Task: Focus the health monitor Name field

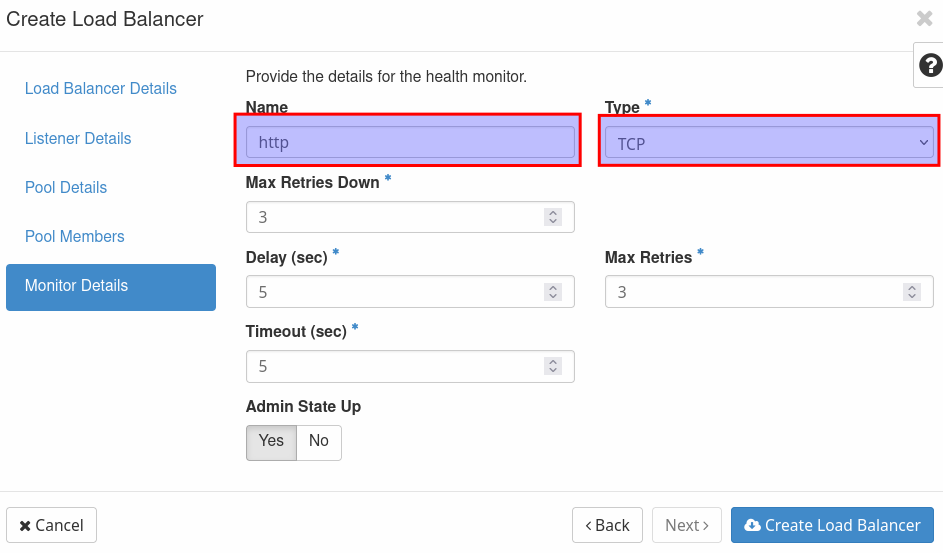Action: coord(410,142)
